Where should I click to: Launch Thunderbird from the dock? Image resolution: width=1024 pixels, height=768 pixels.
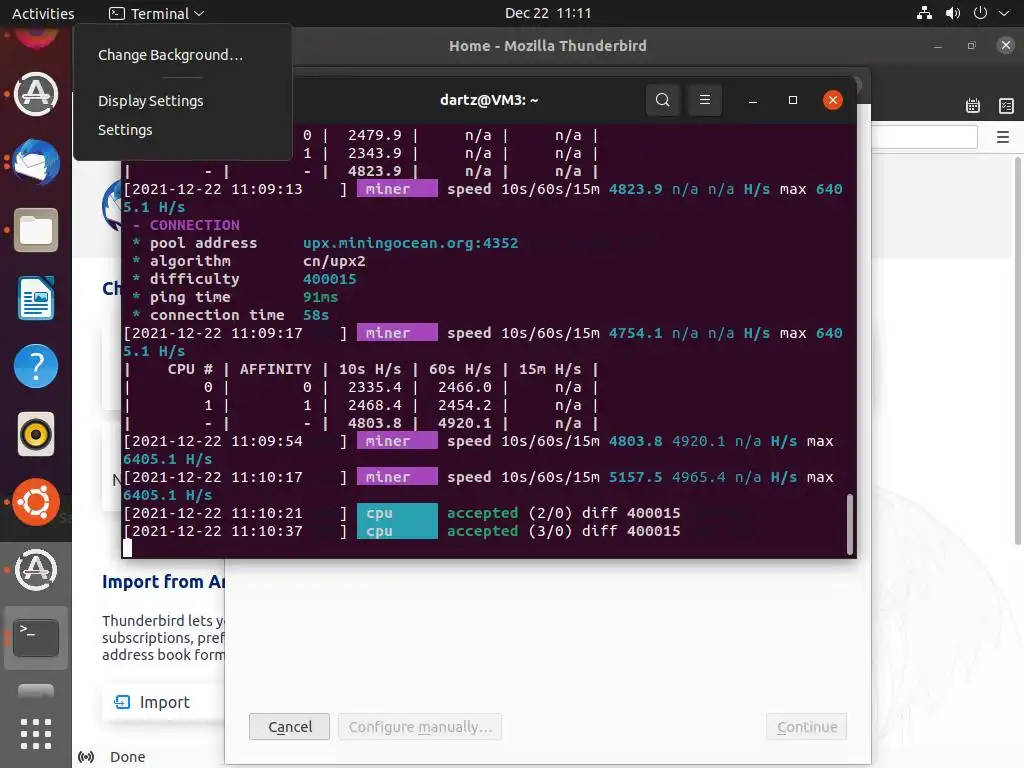[36, 162]
